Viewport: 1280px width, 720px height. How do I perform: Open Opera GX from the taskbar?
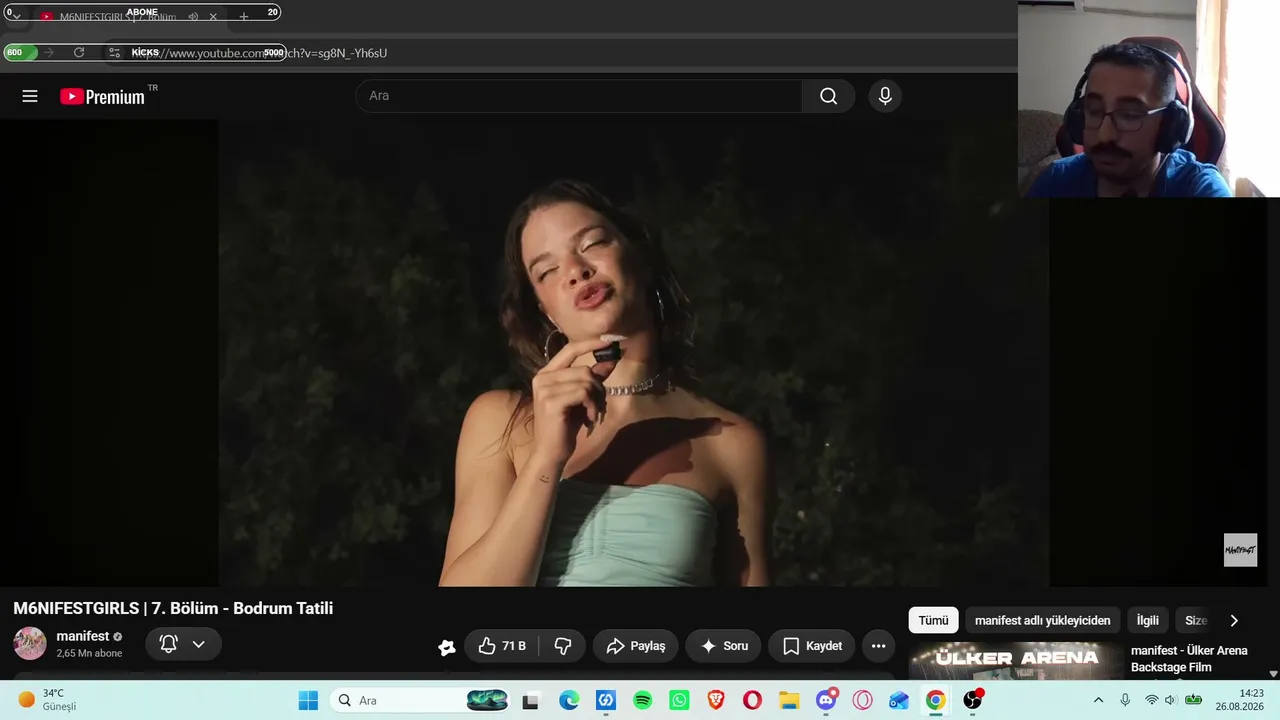point(862,700)
